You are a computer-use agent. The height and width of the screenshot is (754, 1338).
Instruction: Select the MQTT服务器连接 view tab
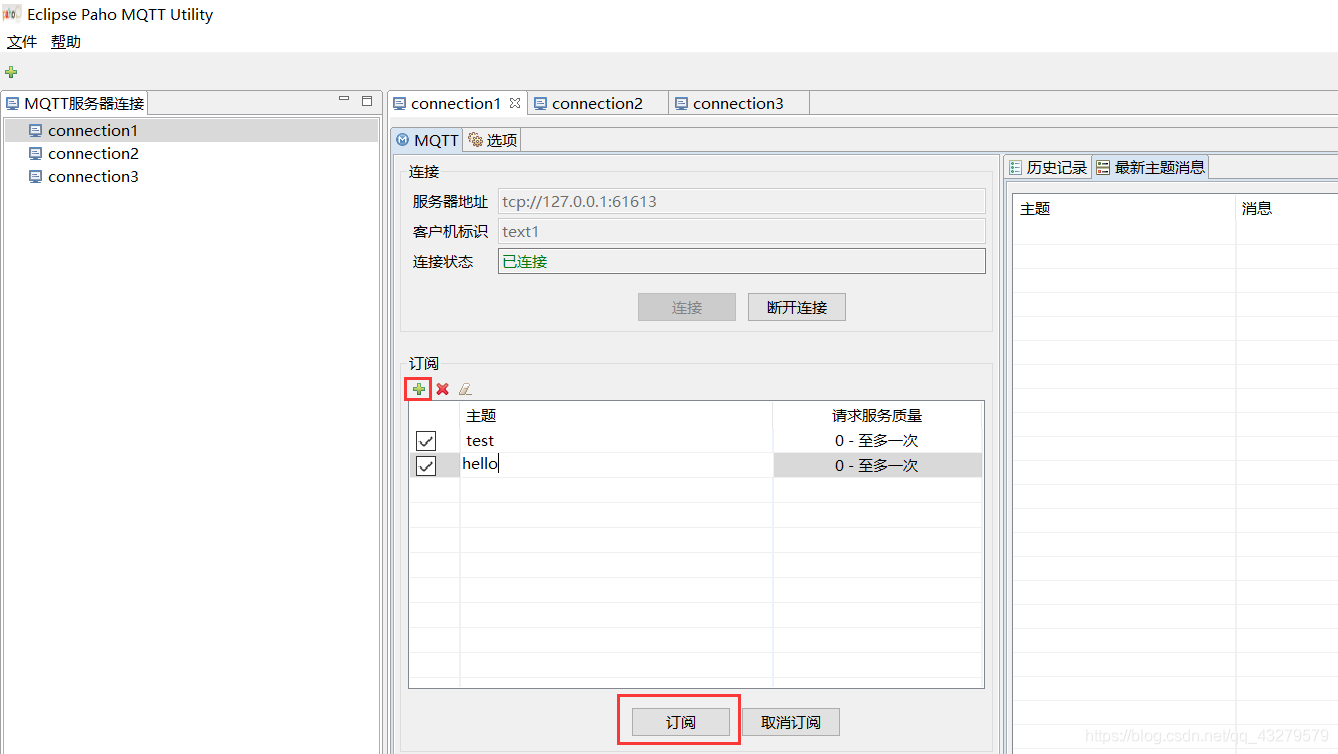[75, 103]
